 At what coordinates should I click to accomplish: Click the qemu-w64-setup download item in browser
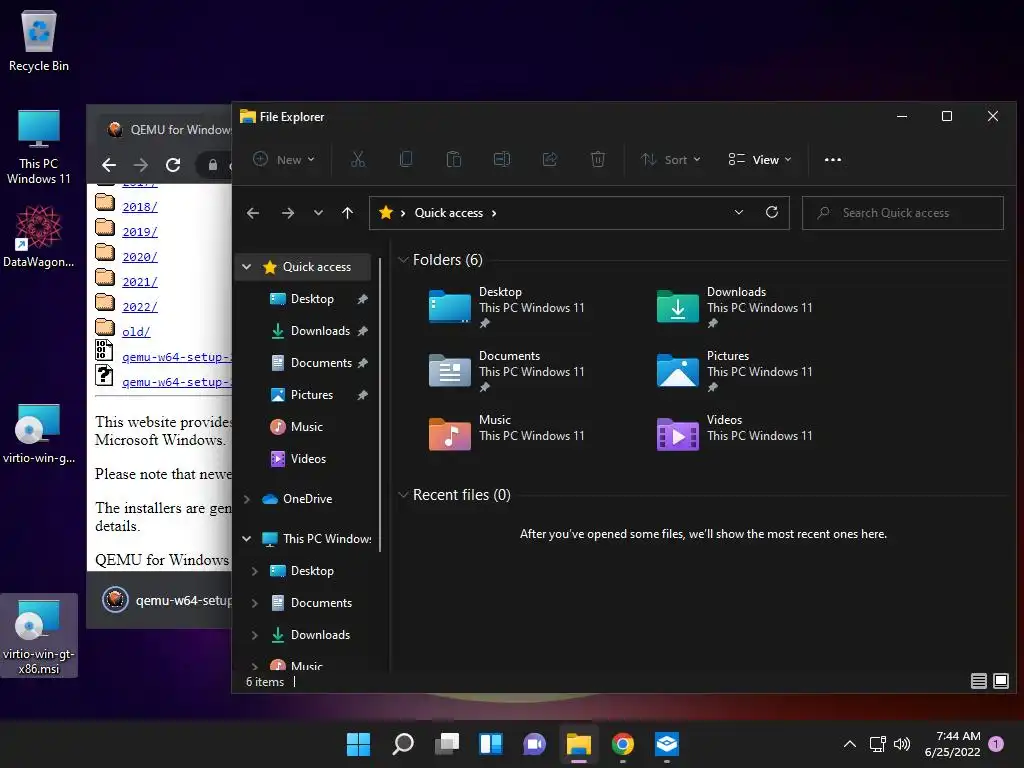(x=167, y=600)
